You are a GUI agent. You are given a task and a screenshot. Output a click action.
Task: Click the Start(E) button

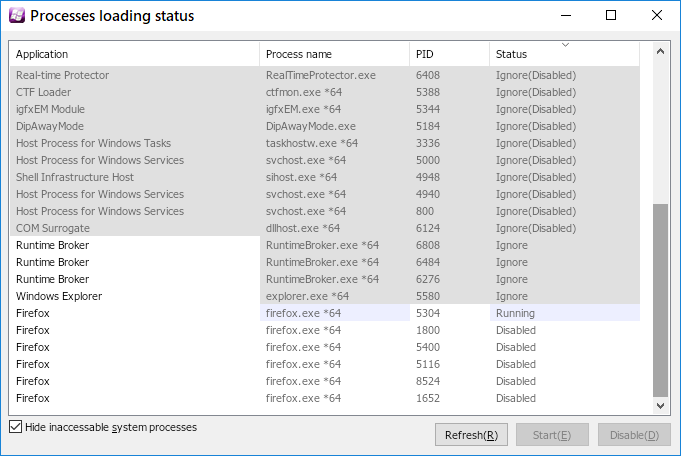click(x=552, y=435)
